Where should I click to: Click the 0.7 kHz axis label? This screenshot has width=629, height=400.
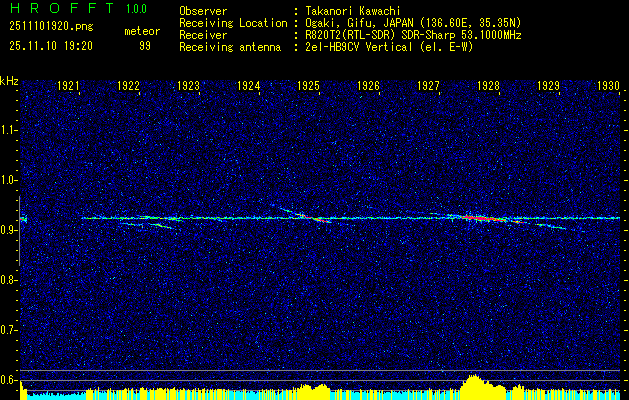(x=7, y=330)
